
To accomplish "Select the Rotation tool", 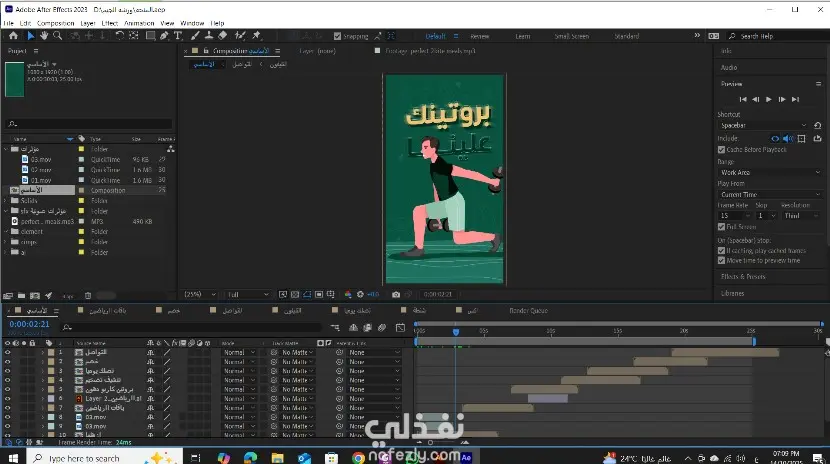I will coord(120,35).
